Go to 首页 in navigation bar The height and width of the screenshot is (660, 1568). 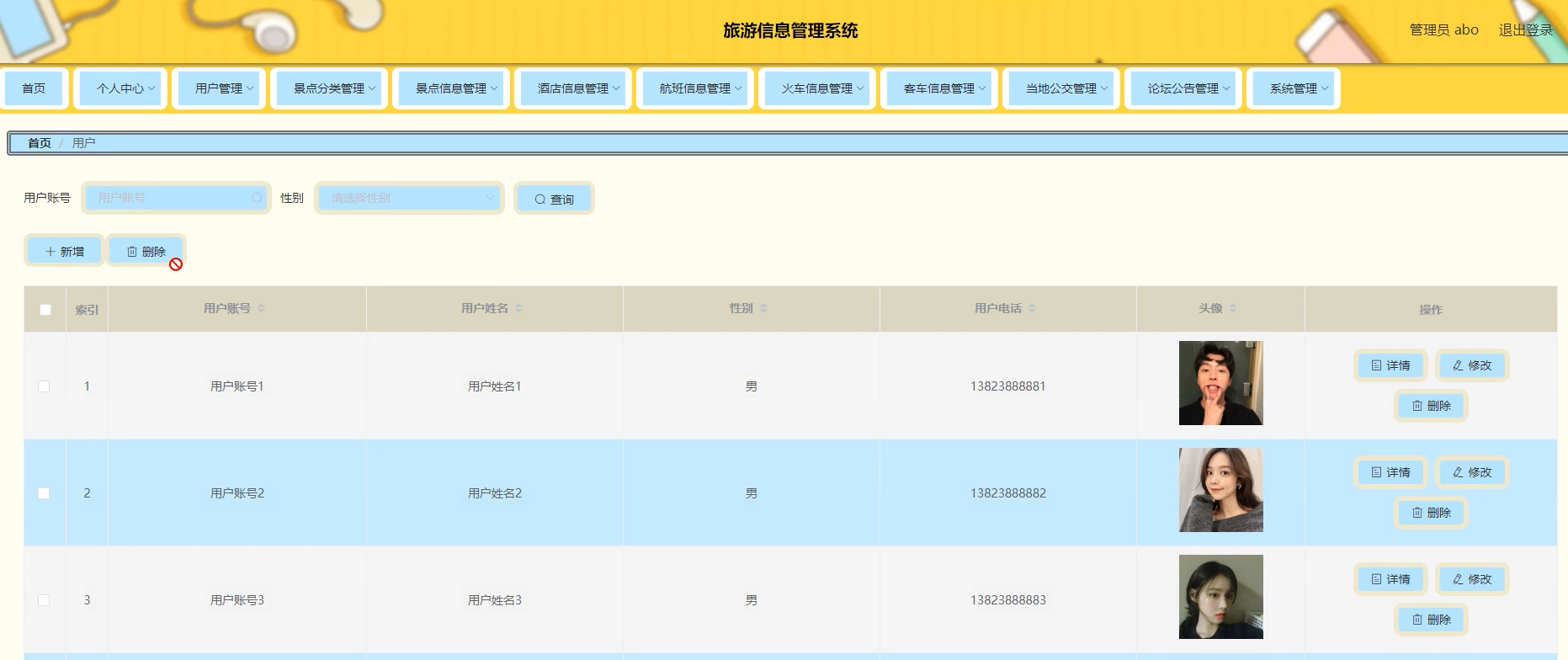pos(34,88)
